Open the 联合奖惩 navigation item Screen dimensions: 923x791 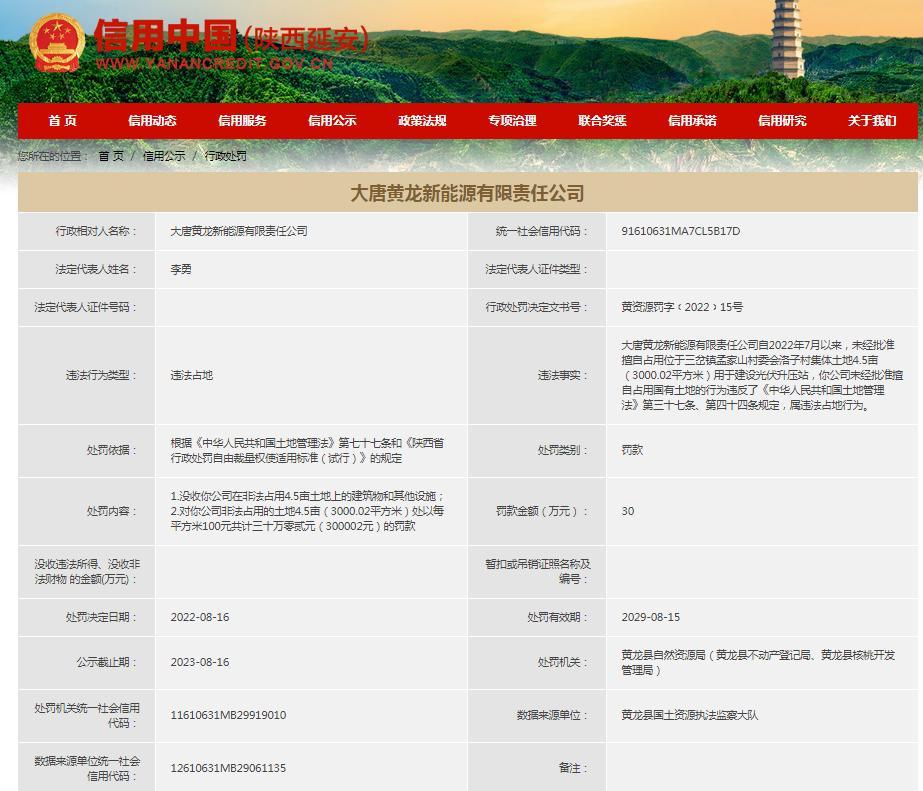pyautogui.click(x=602, y=121)
